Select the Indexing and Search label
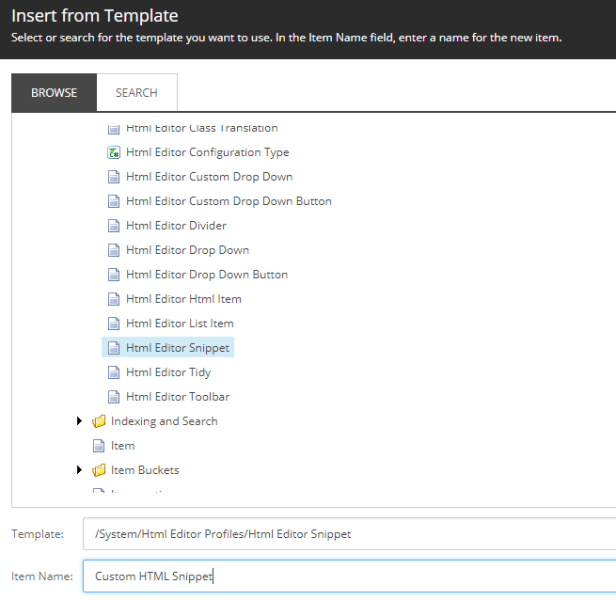Screen dimensions: 616x600 click(x=164, y=421)
